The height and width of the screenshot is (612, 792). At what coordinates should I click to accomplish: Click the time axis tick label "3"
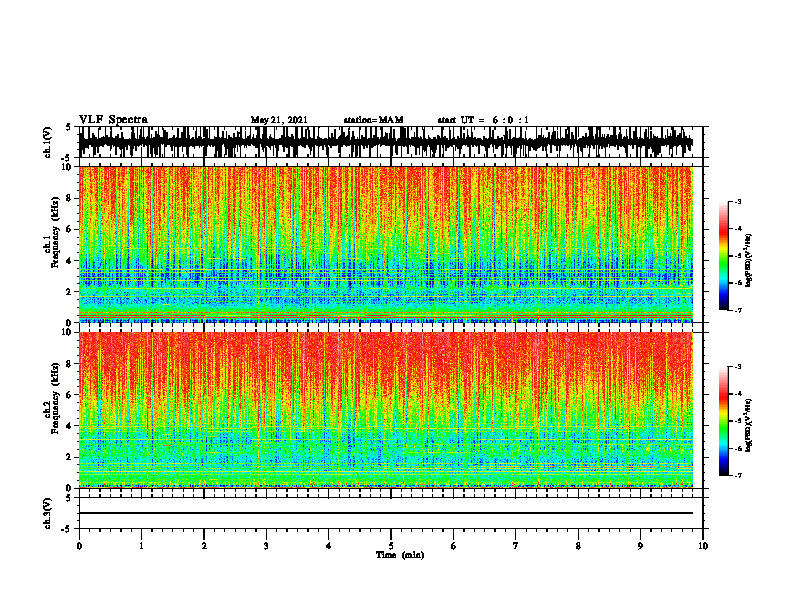coord(266,546)
